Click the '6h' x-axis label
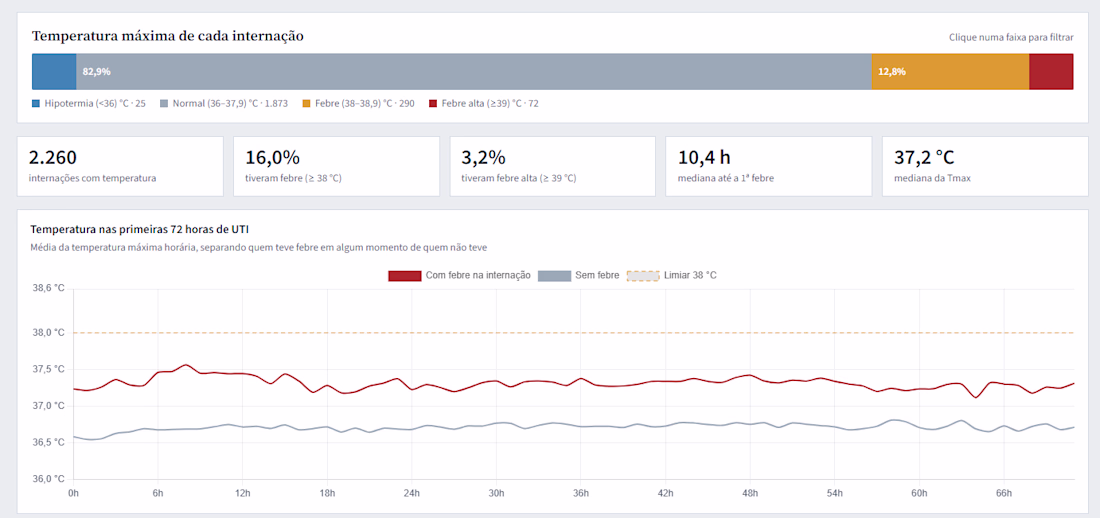1100x518 pixels. tap(158, 493)
